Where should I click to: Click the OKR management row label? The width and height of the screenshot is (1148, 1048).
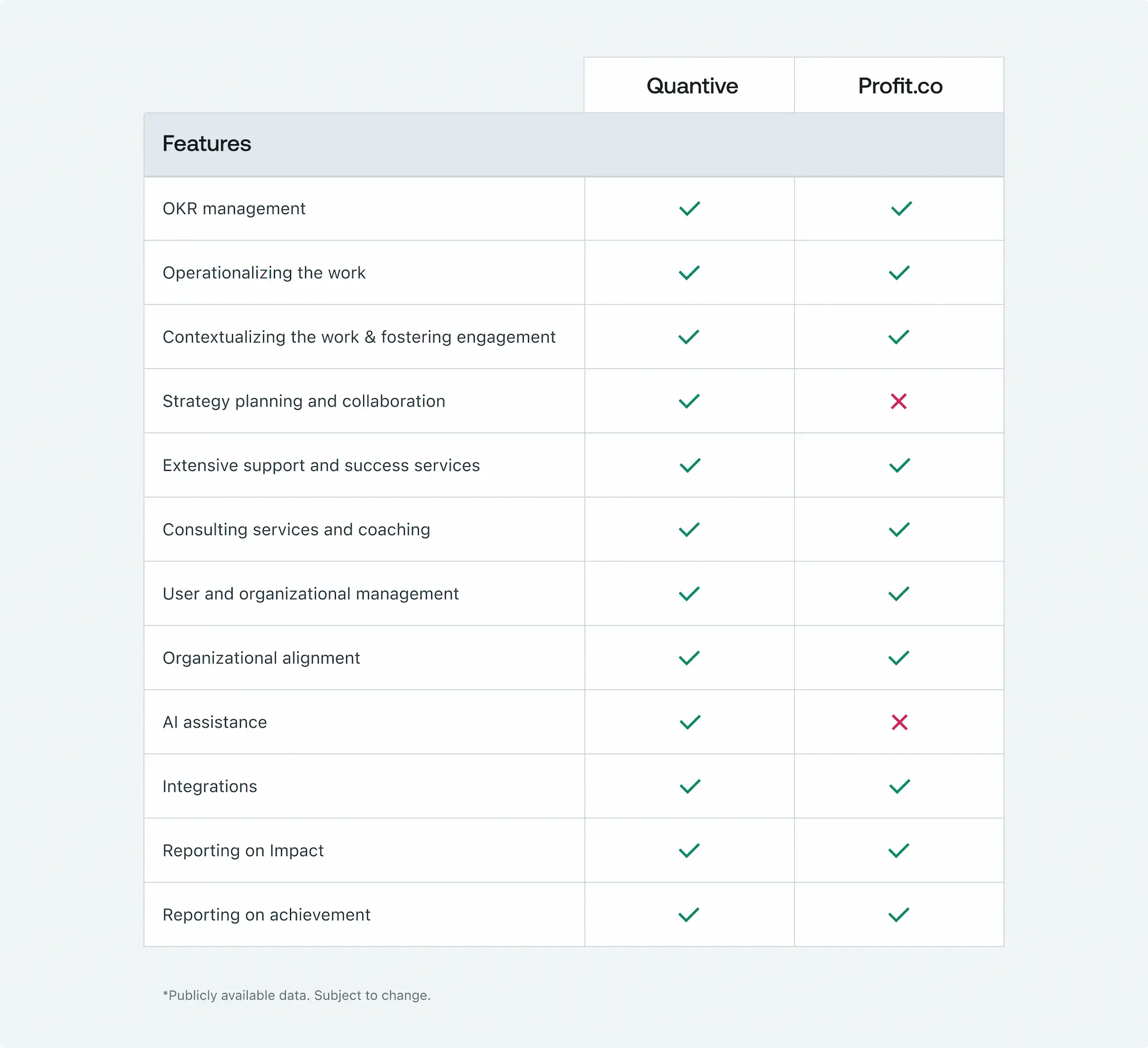[x=234, y=209]
